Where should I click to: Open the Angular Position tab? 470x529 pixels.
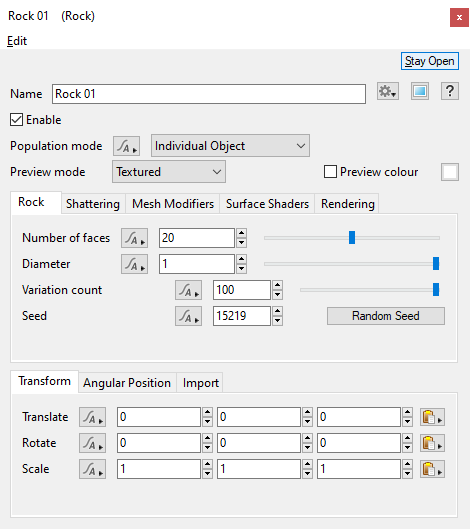[127, 383]
